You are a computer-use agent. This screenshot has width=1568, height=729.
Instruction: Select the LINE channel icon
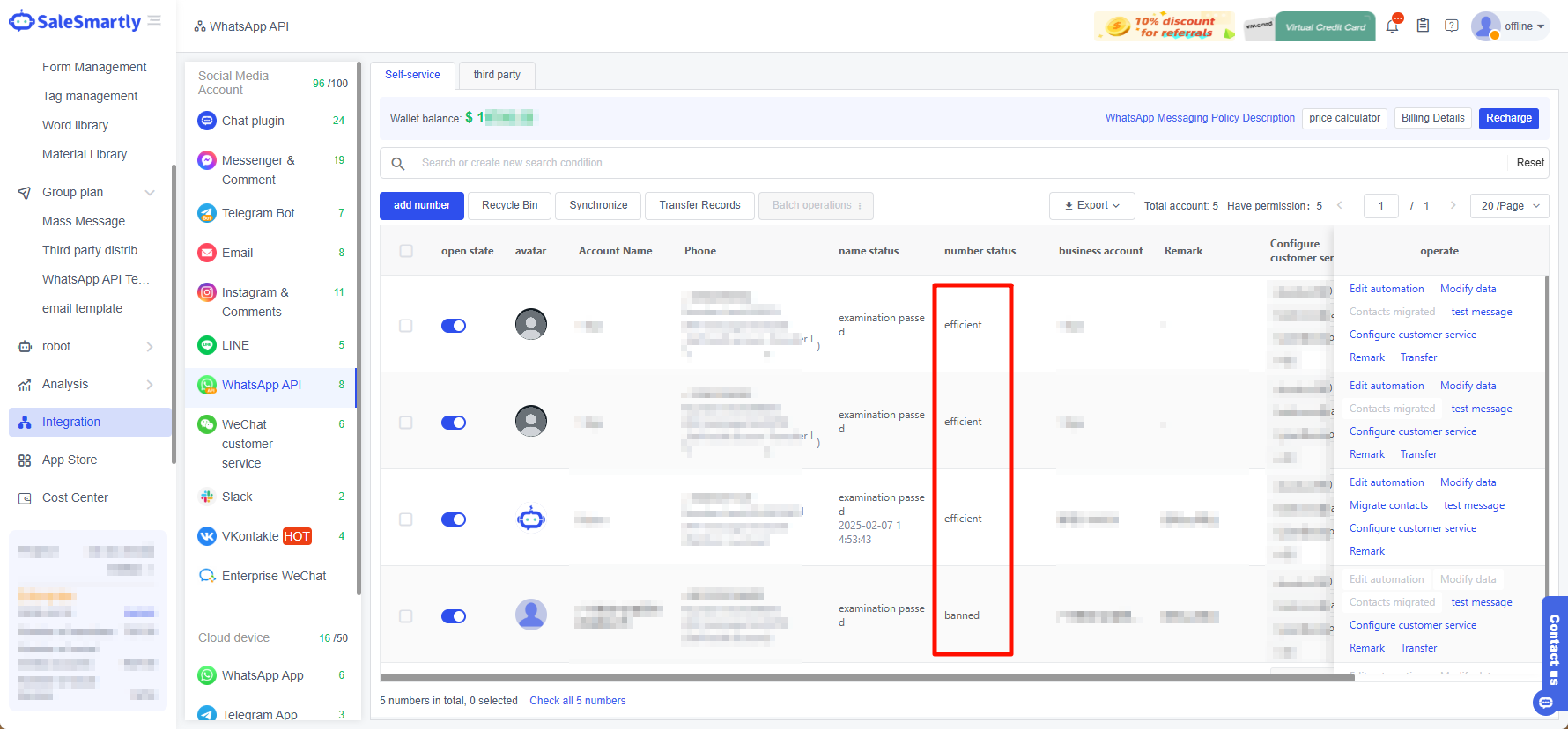pos(207,345)
